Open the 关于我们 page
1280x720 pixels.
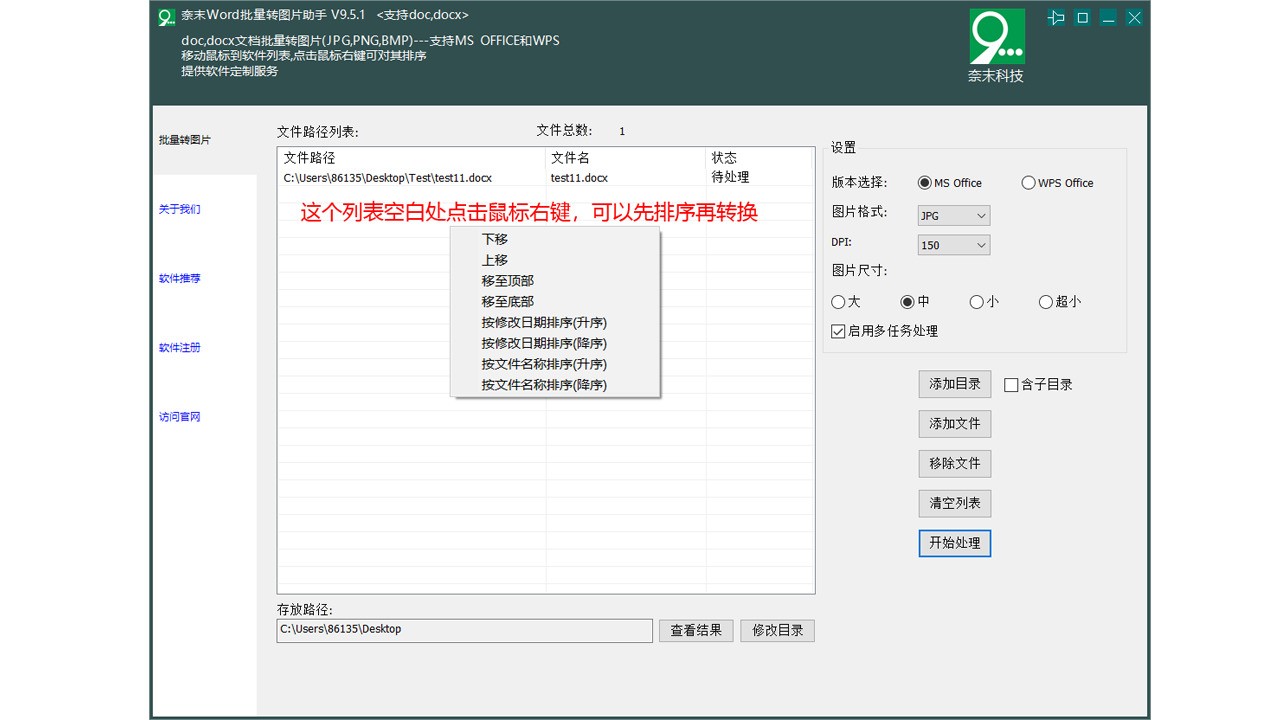(180, 209)
